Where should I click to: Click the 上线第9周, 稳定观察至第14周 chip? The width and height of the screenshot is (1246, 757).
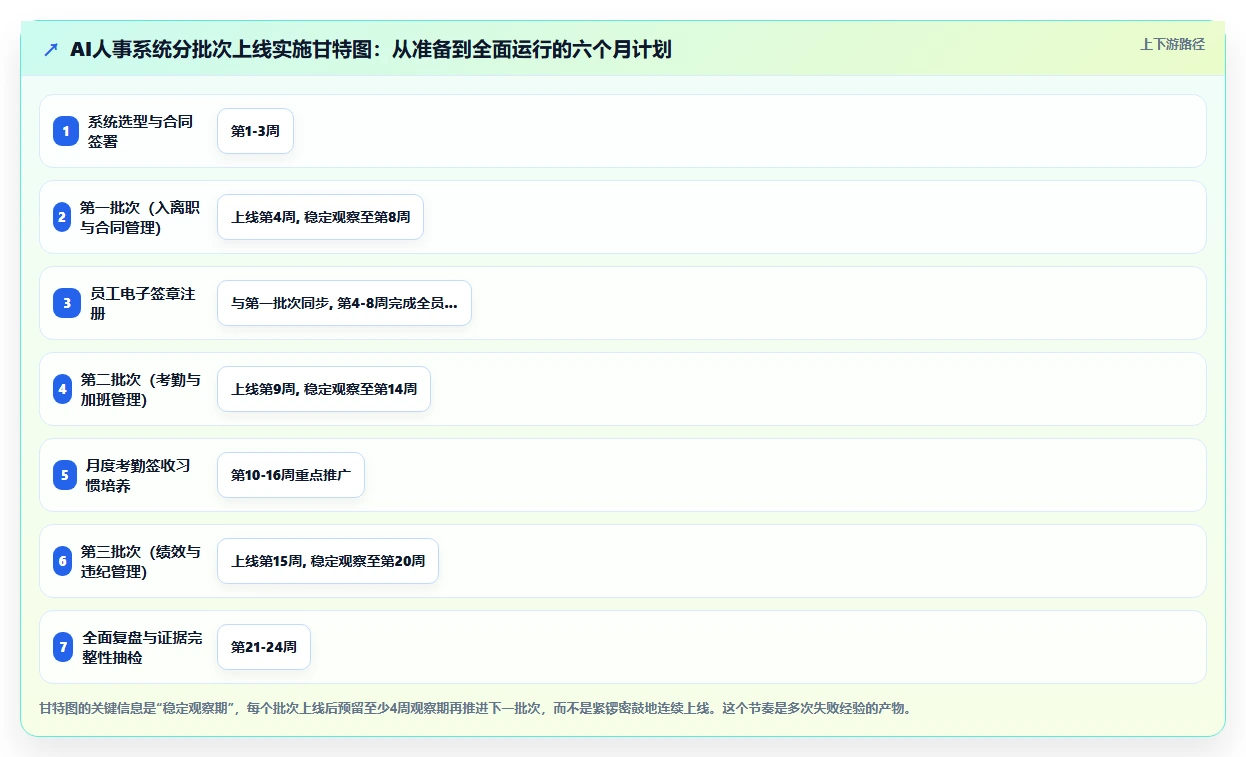tap(324, 389)
